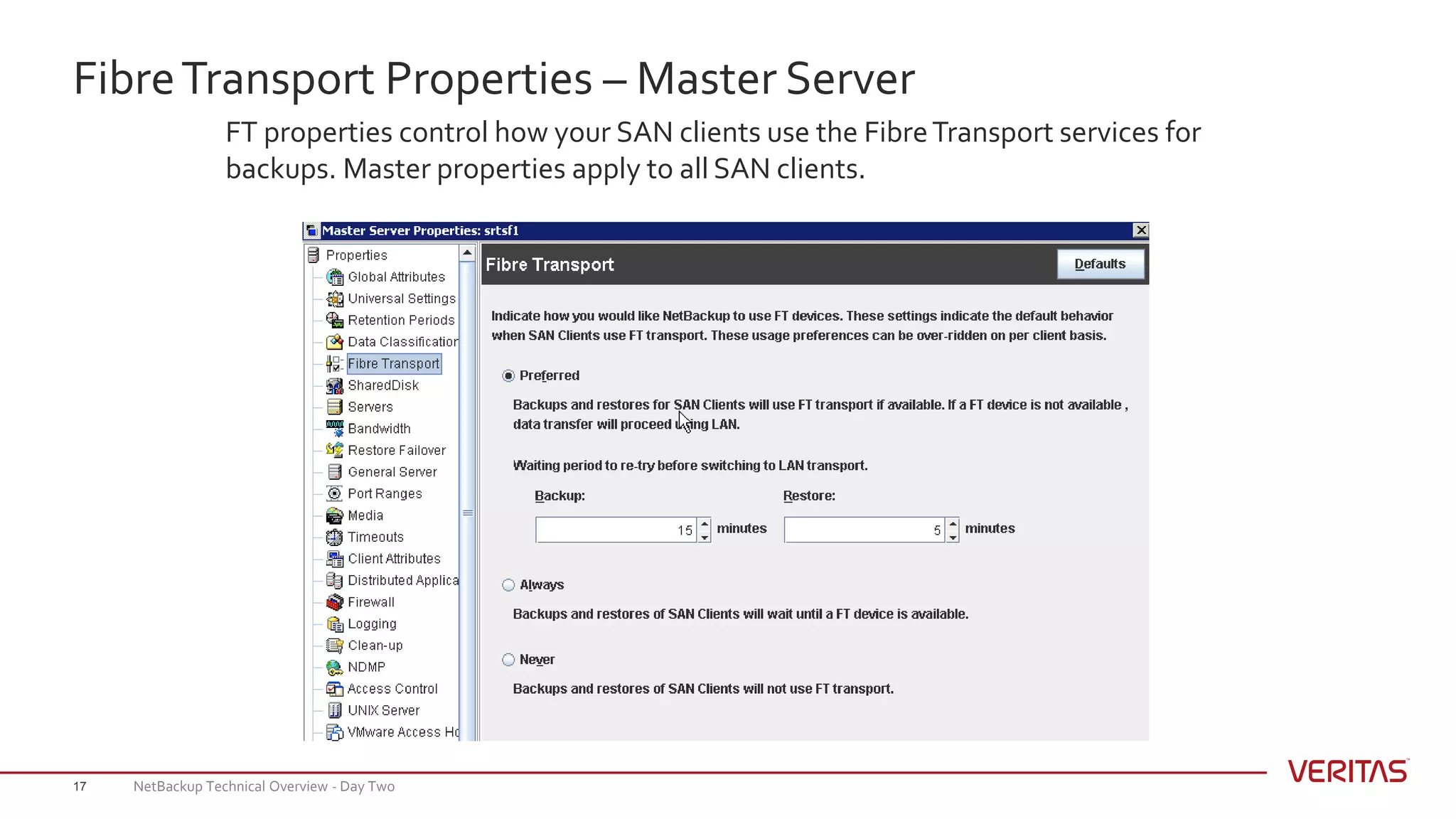
Task: Click the NDMP icon
Action: coord(335,667)
